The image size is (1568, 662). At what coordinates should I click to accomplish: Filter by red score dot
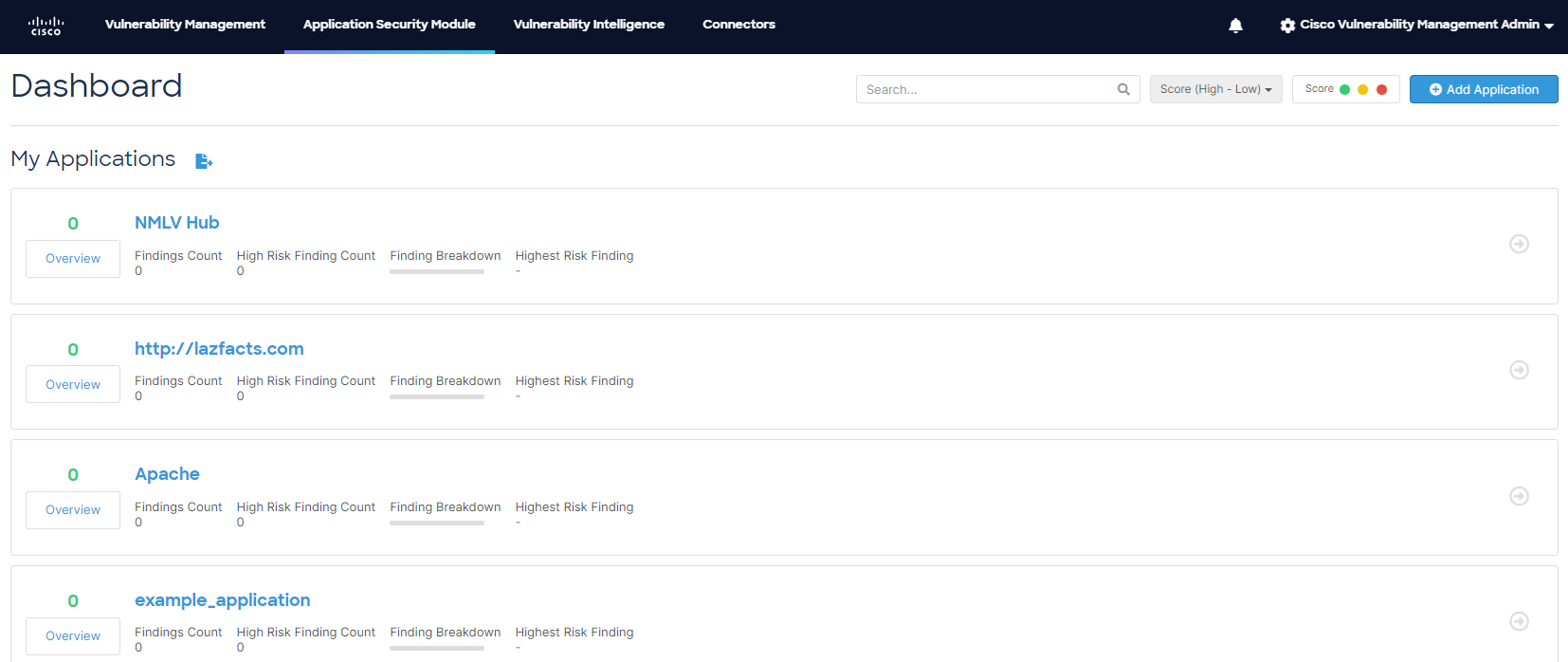(1381, 89)
